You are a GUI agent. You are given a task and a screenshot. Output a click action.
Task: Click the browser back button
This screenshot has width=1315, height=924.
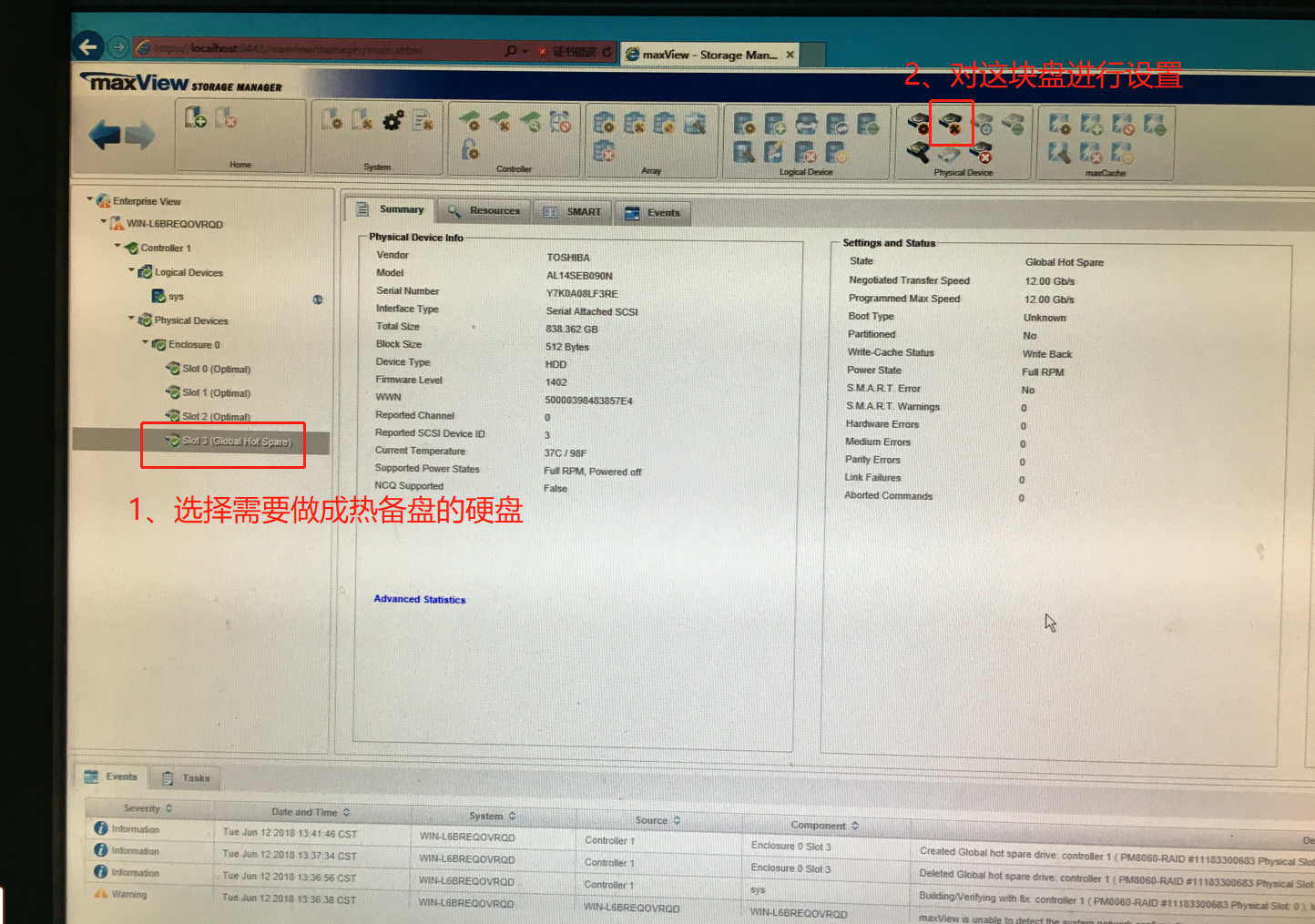click(88, 46)
